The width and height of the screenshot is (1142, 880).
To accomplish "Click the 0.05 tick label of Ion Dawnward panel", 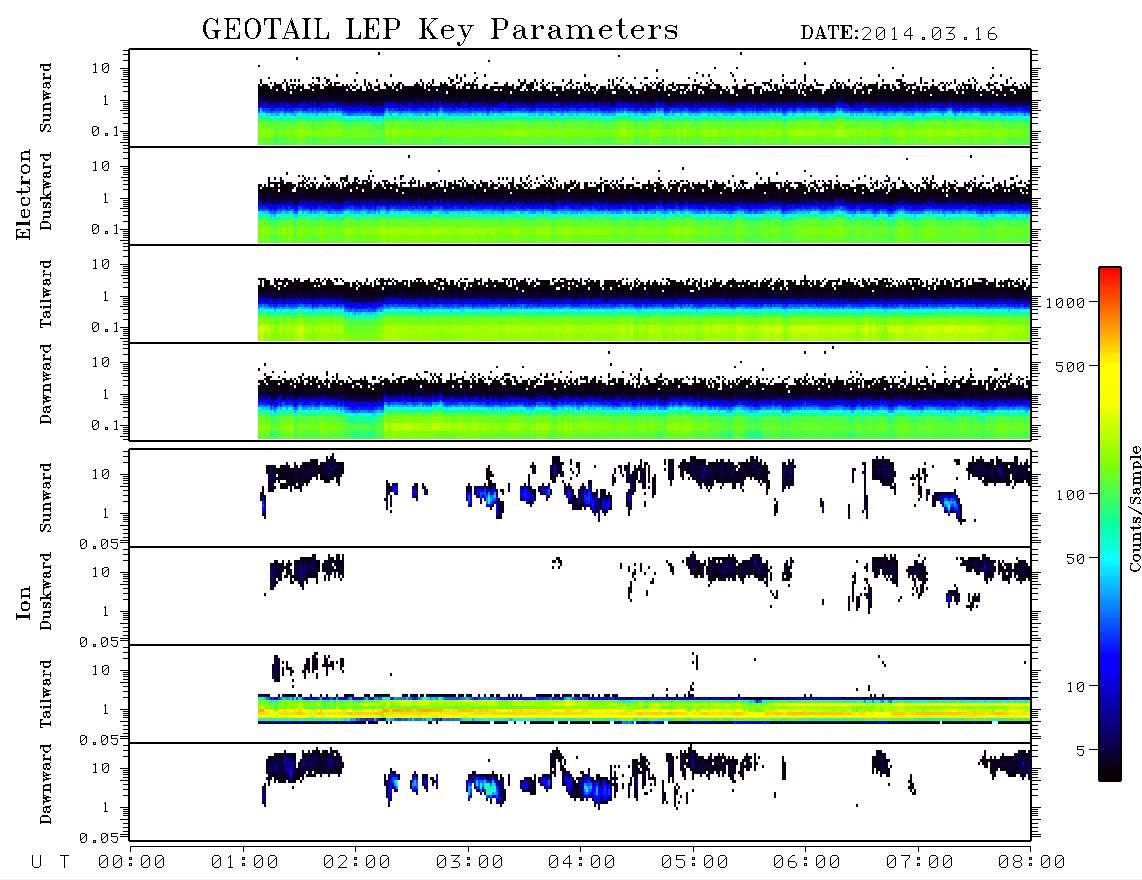I will click(x=98, y=838).
